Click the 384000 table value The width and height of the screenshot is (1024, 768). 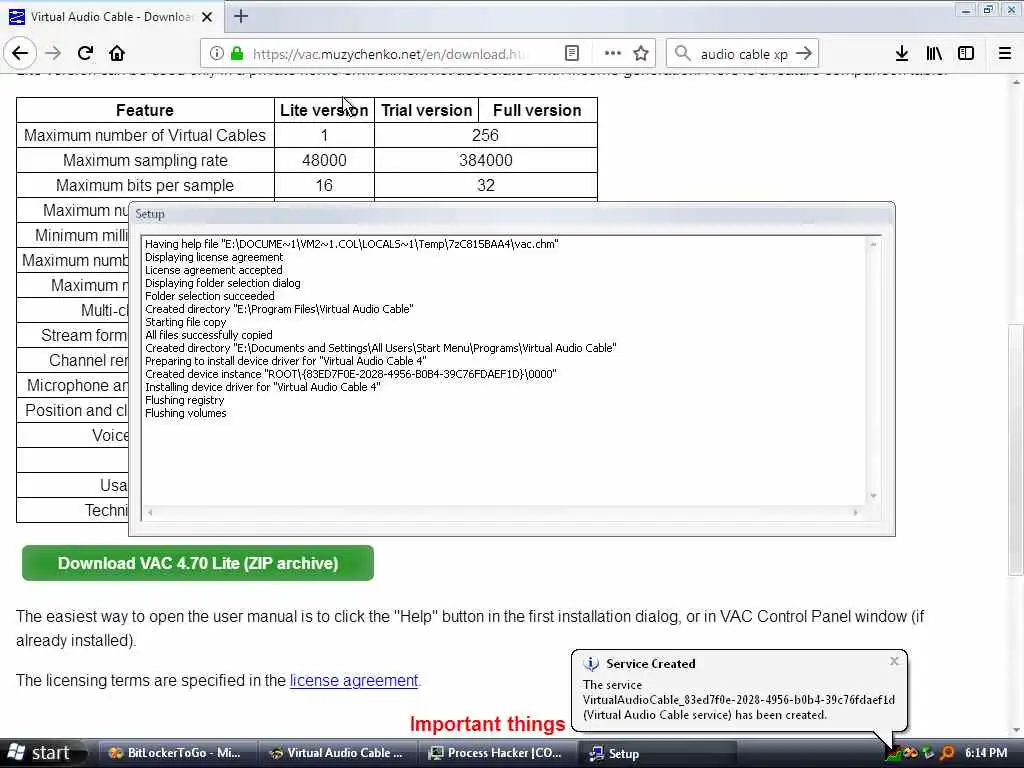point(485,160)
